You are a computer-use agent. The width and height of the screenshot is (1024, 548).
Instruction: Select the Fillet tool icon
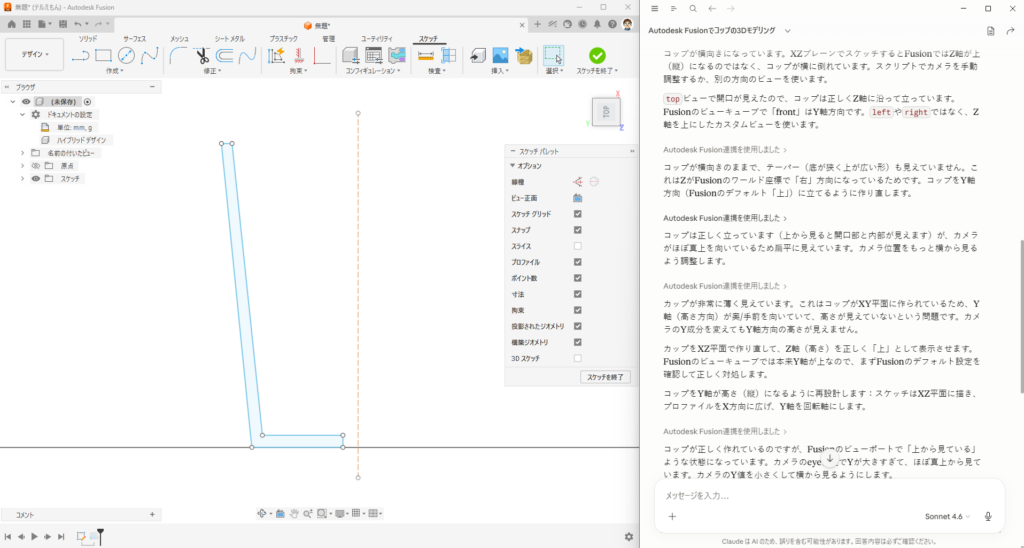(178, 56)
